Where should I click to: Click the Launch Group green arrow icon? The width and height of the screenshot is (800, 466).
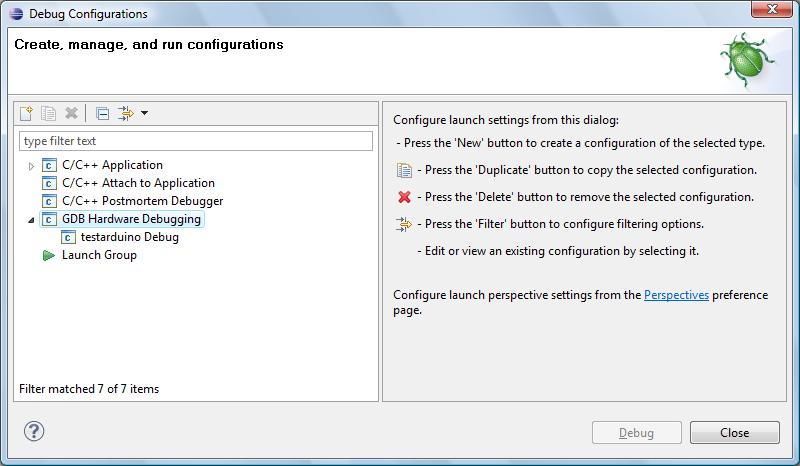[x=49, y=255]
